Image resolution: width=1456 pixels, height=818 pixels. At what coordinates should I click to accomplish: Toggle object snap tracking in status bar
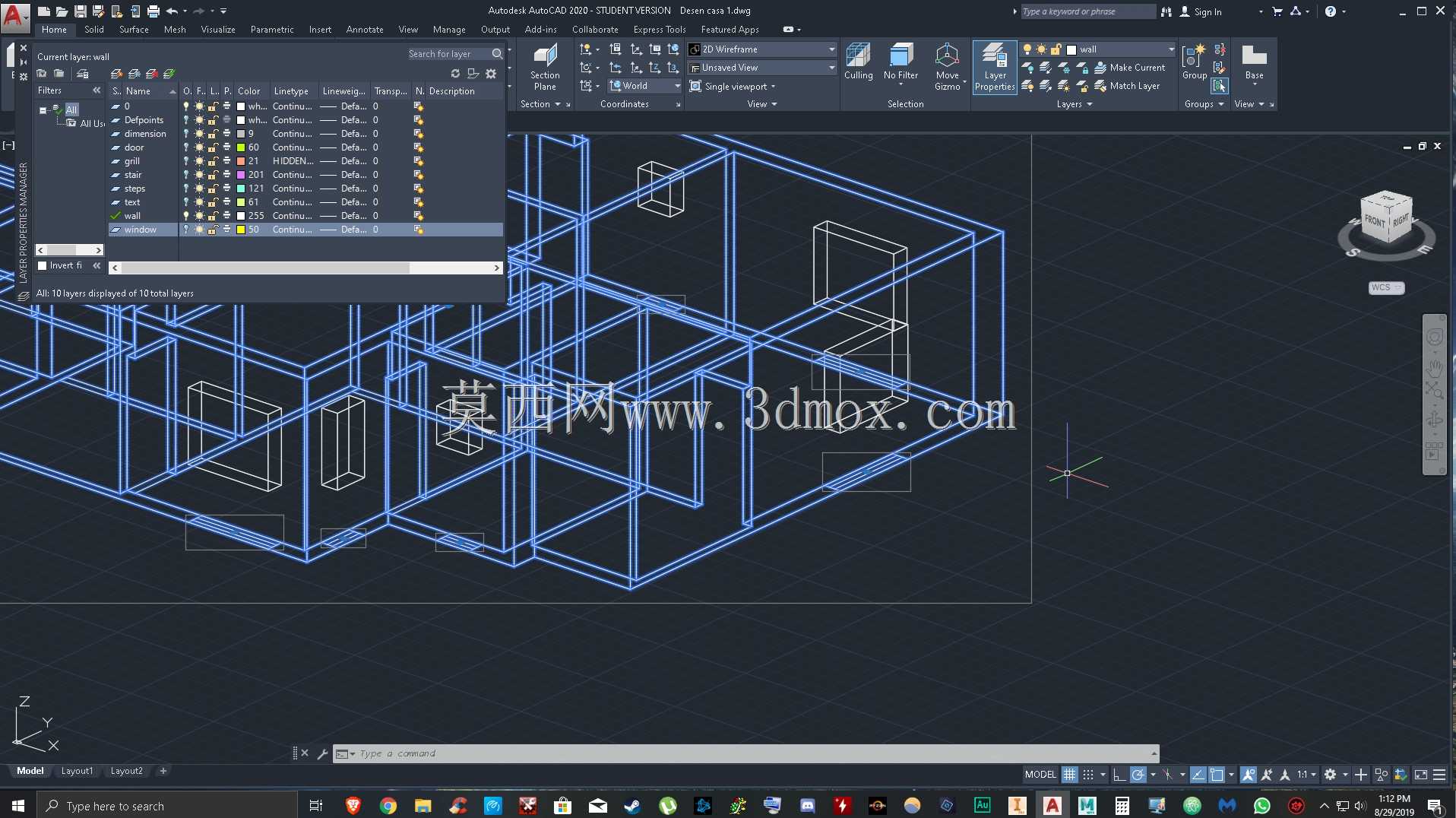point(1198,775)
